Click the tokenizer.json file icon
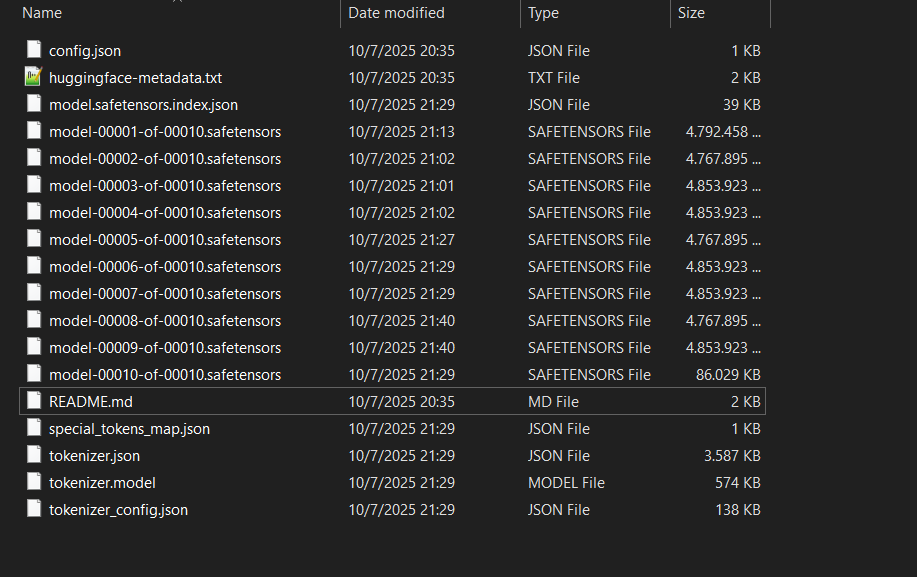The width and height of the screenshot is (917, 577). 34,454
